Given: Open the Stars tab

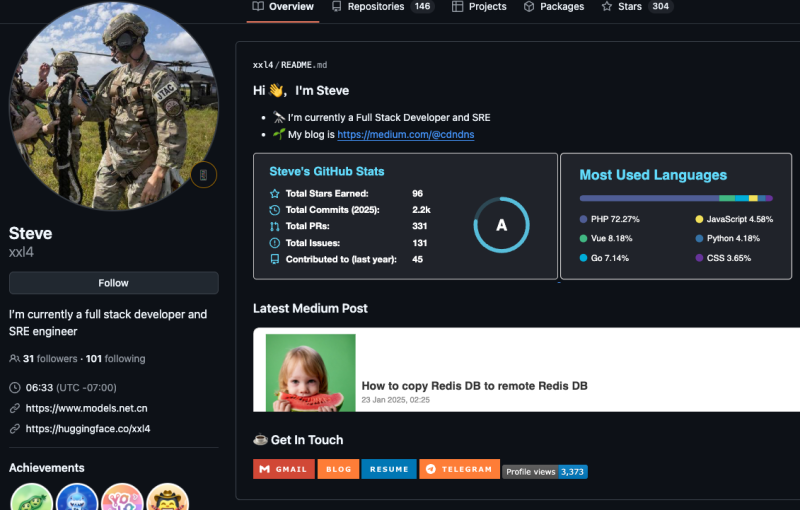Looking at the screenshot, I should tap(636, 7).
